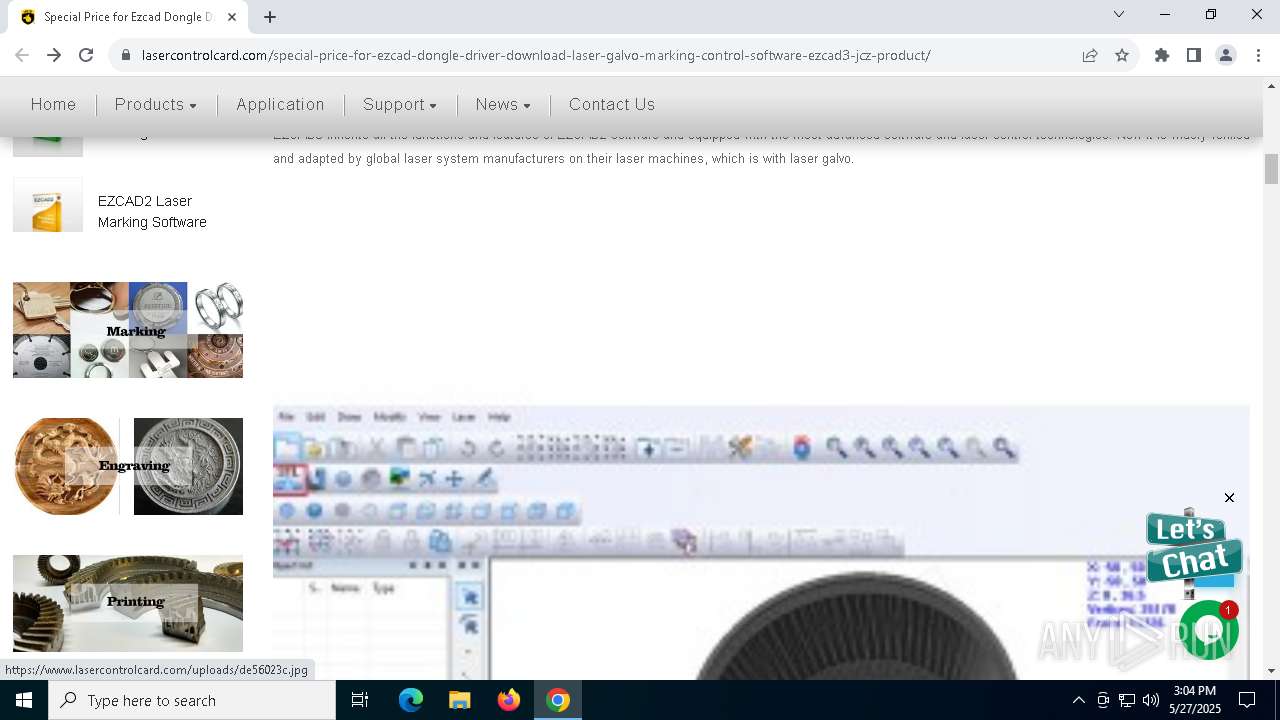Open the notification center icon
The width and height of the screenshot is (1280, 720).
coord(1247,700)
